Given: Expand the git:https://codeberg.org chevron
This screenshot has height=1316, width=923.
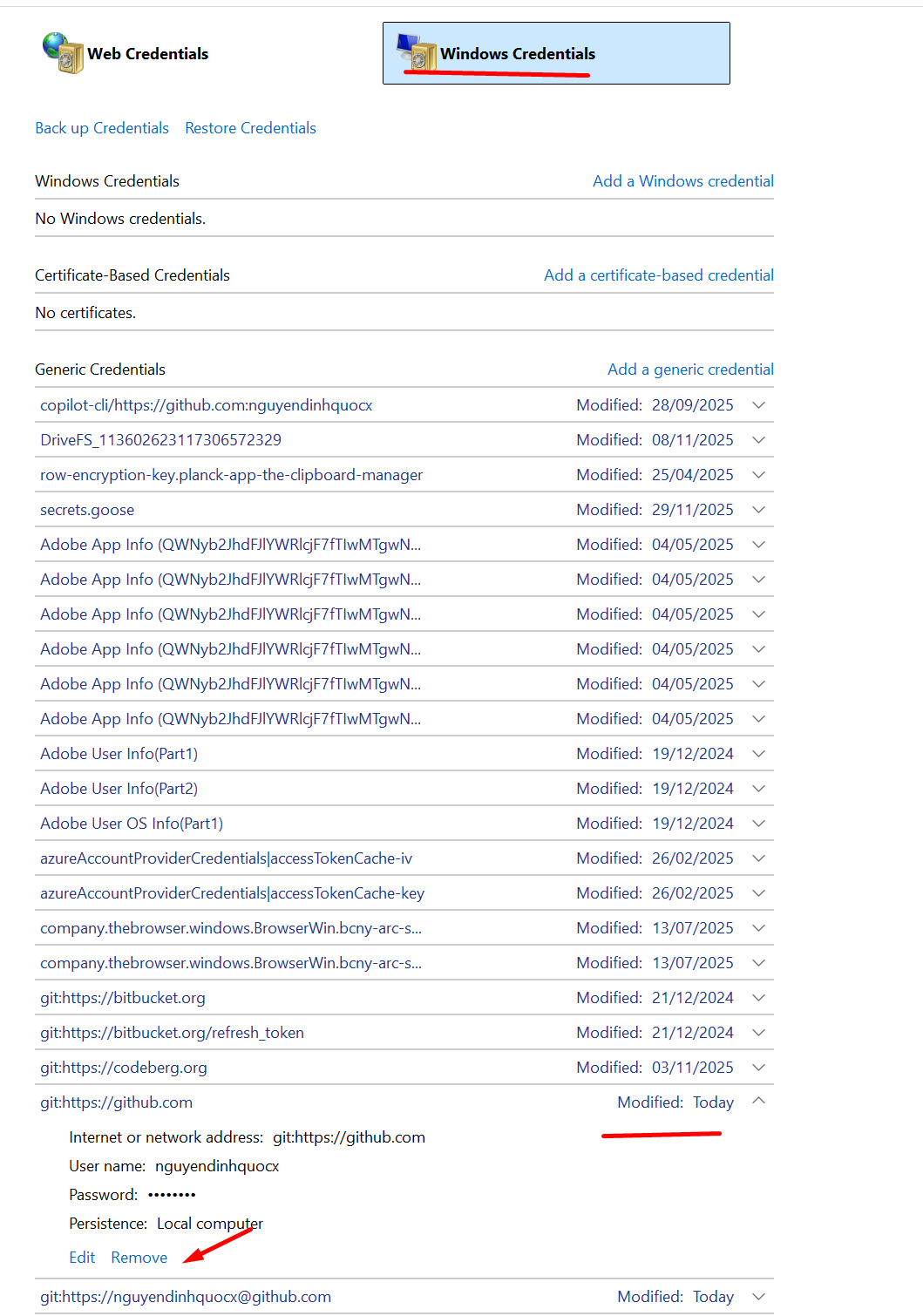Looking at the screenshot, I should pos(758,1068).
